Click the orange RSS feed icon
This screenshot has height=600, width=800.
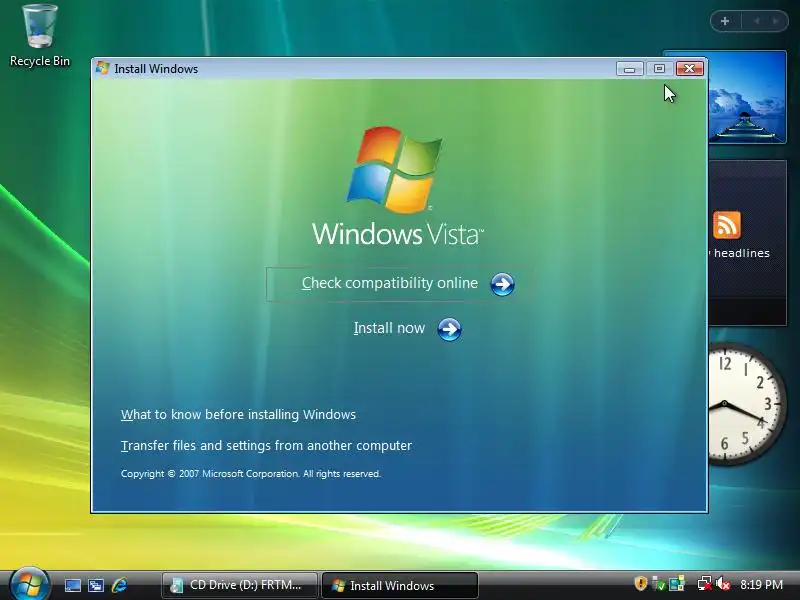pyautogui.click(x=727, y=225)
